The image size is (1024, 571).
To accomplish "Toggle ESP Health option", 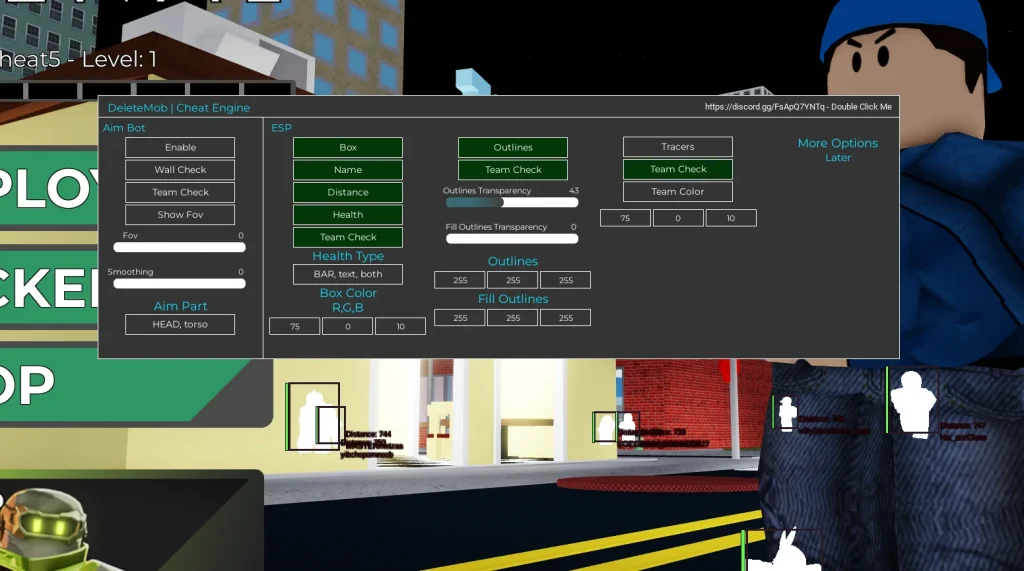I will tap(347, 214).
